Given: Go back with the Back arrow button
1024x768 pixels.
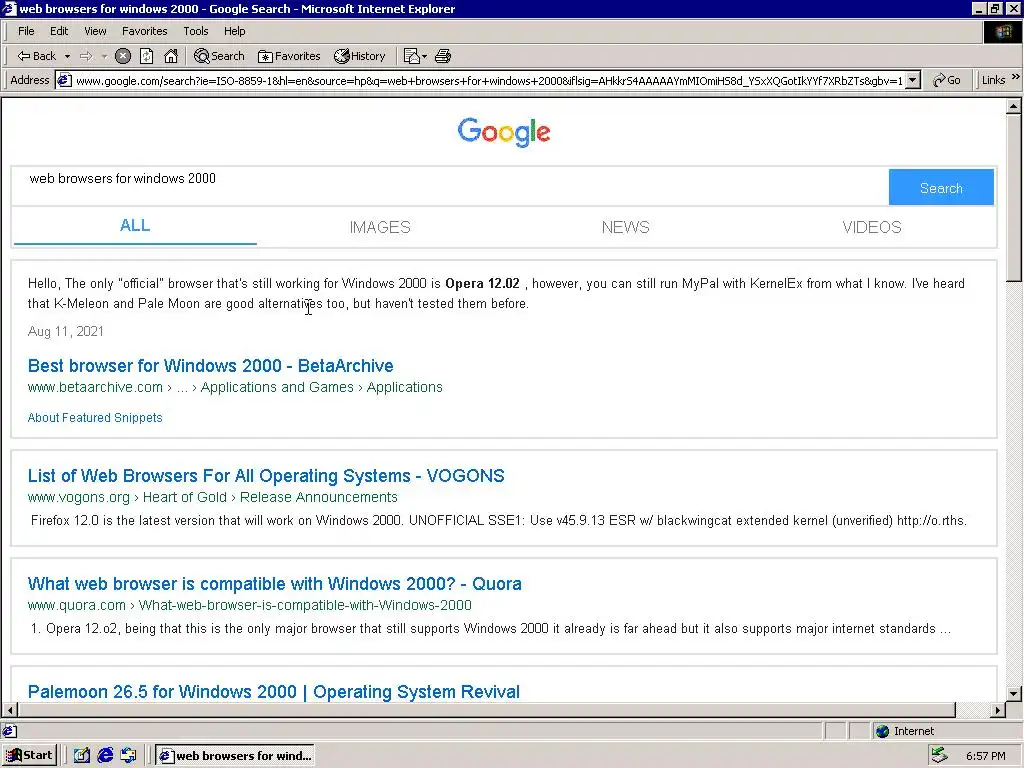Looking at the screenshot, I should pyautogui.click(x=36, y=56).
